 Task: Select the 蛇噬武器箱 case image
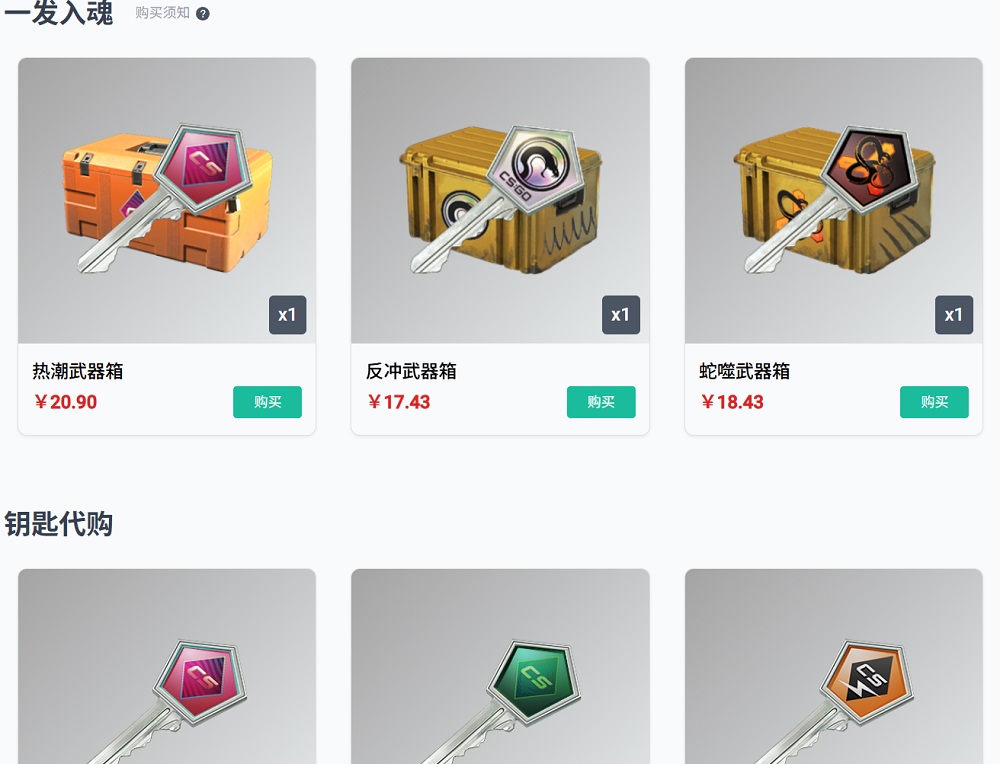tap(834, 200)
